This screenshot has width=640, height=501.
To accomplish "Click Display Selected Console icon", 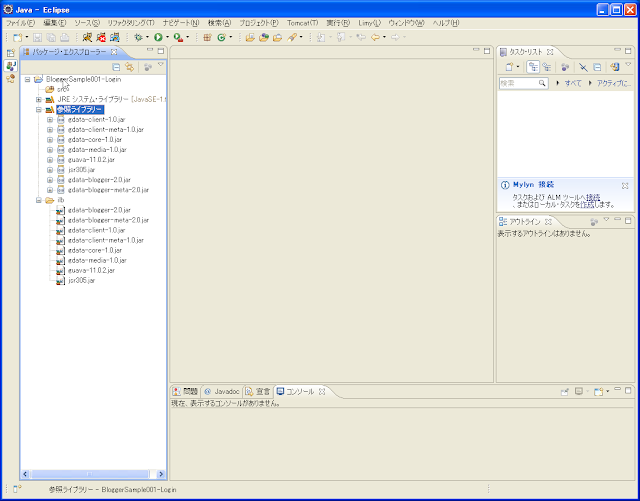I will click(578, 392).
